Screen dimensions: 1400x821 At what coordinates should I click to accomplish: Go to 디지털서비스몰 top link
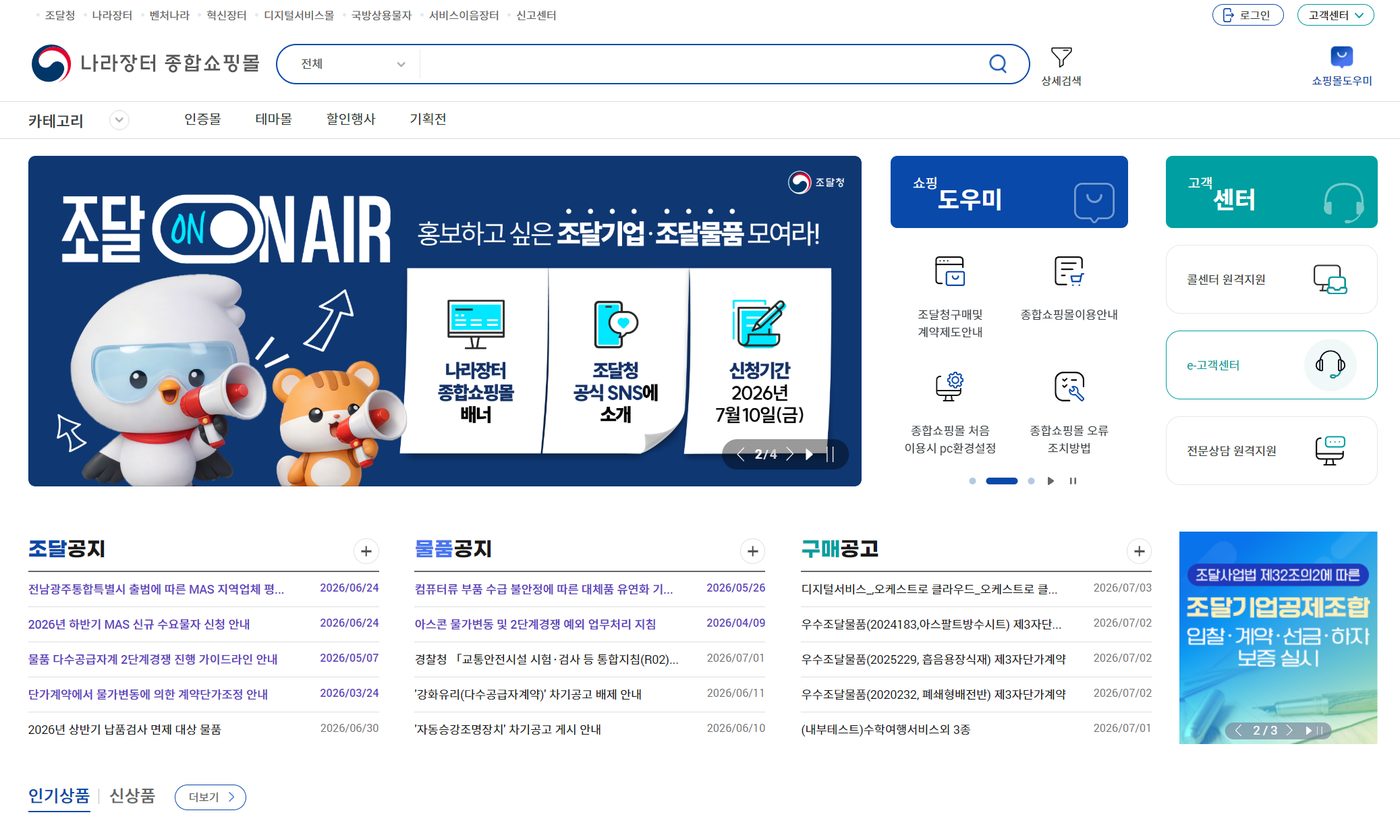(299, 15)
